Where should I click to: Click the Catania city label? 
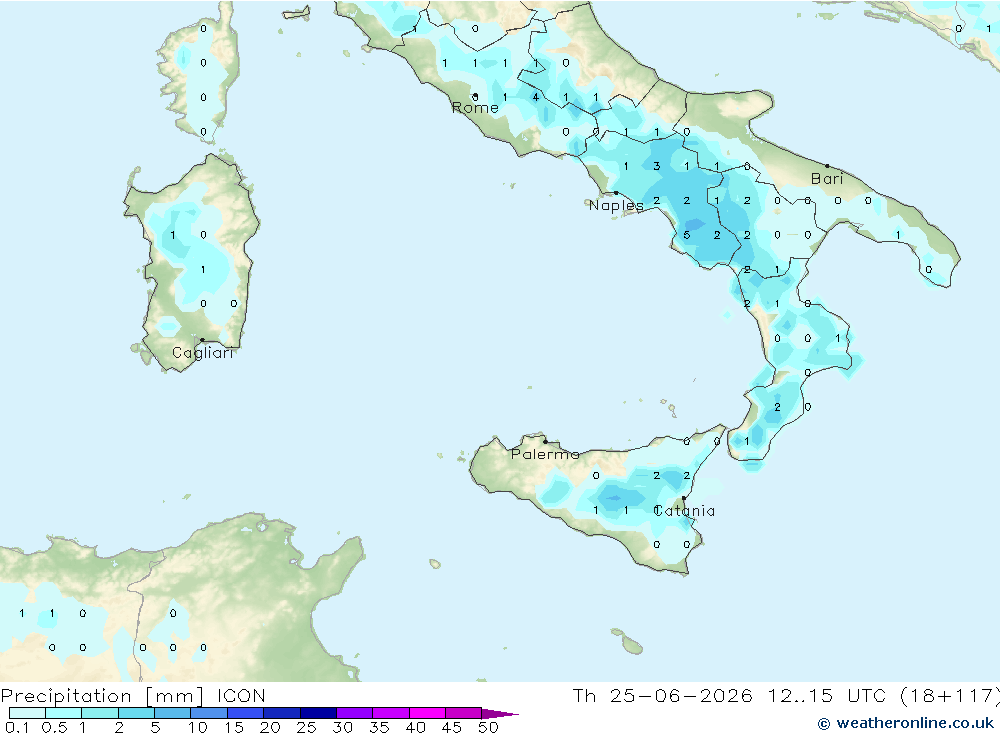684,511
